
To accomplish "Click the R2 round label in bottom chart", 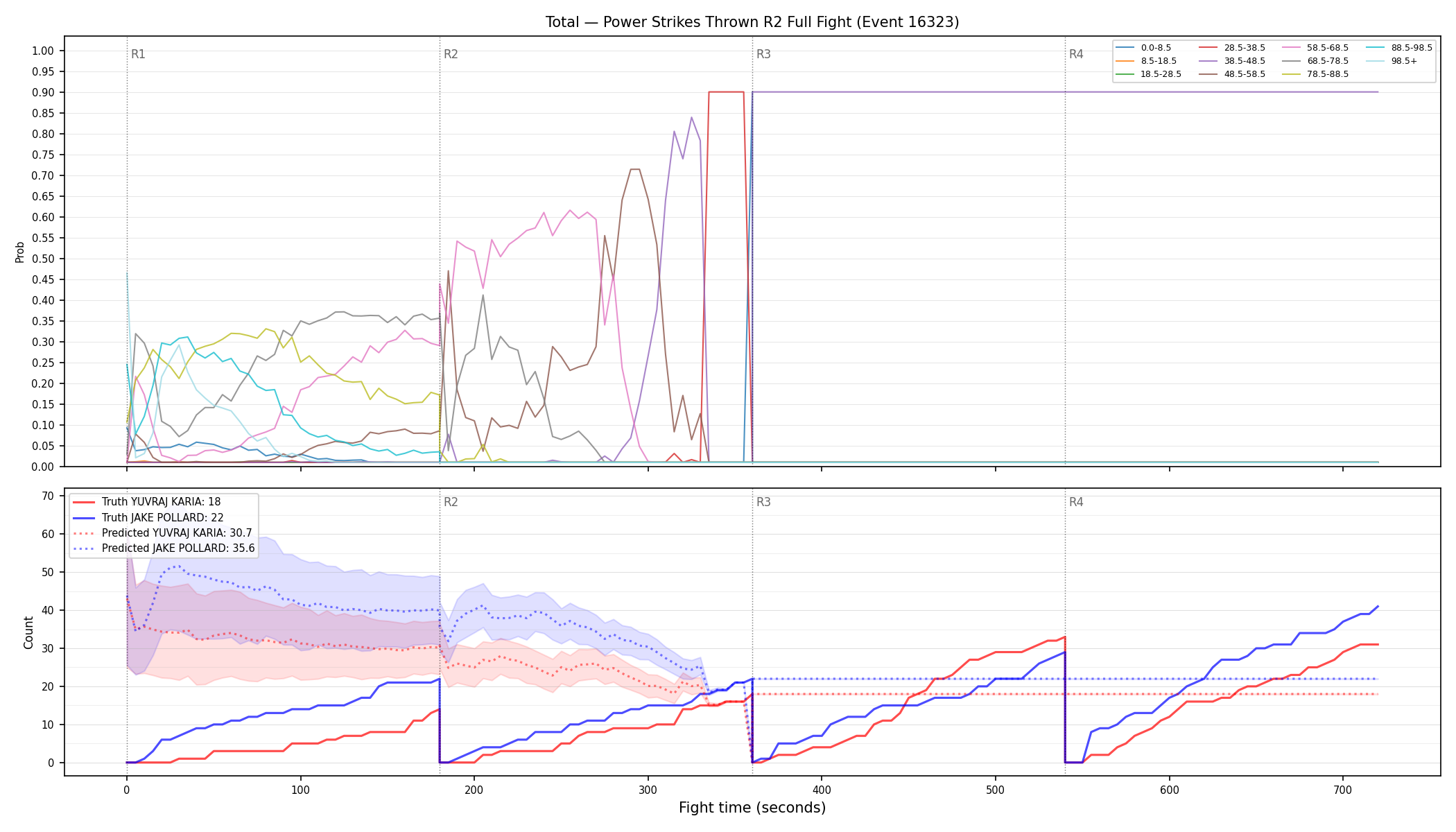I will click(x=451, y=502).
